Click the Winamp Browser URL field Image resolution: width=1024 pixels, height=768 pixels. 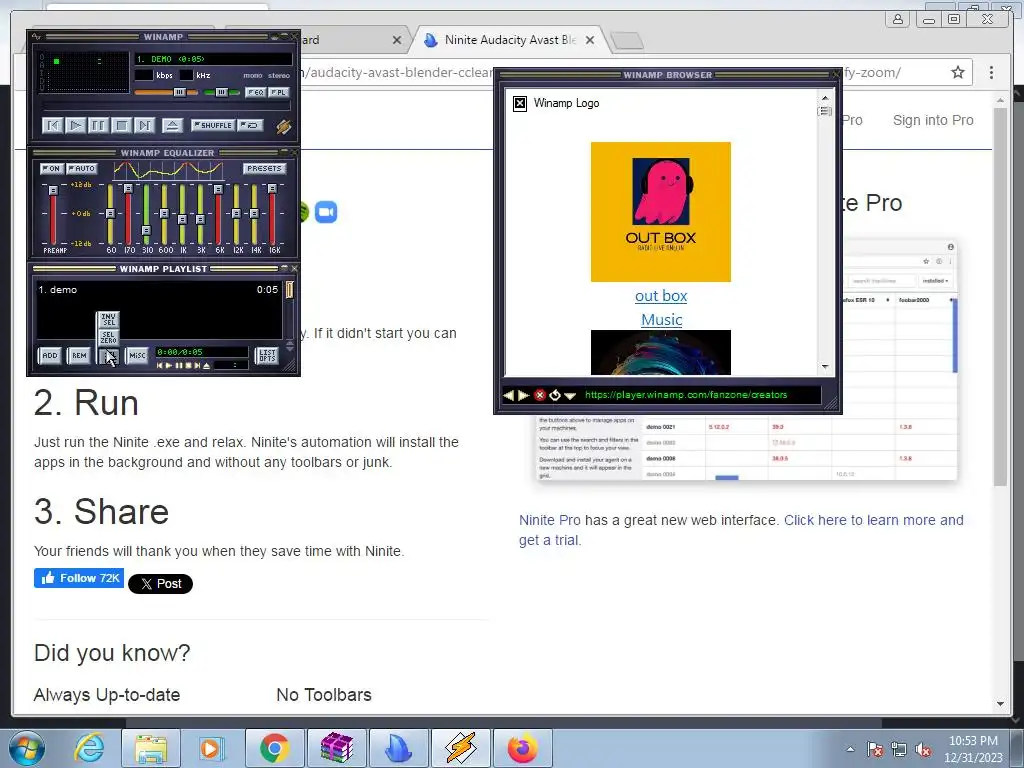pos(701,394)
